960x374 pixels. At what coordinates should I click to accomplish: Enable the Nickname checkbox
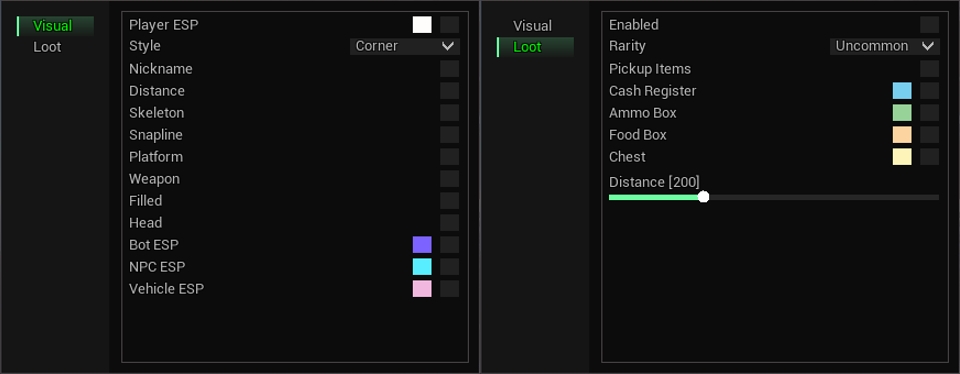coord(449,69)
